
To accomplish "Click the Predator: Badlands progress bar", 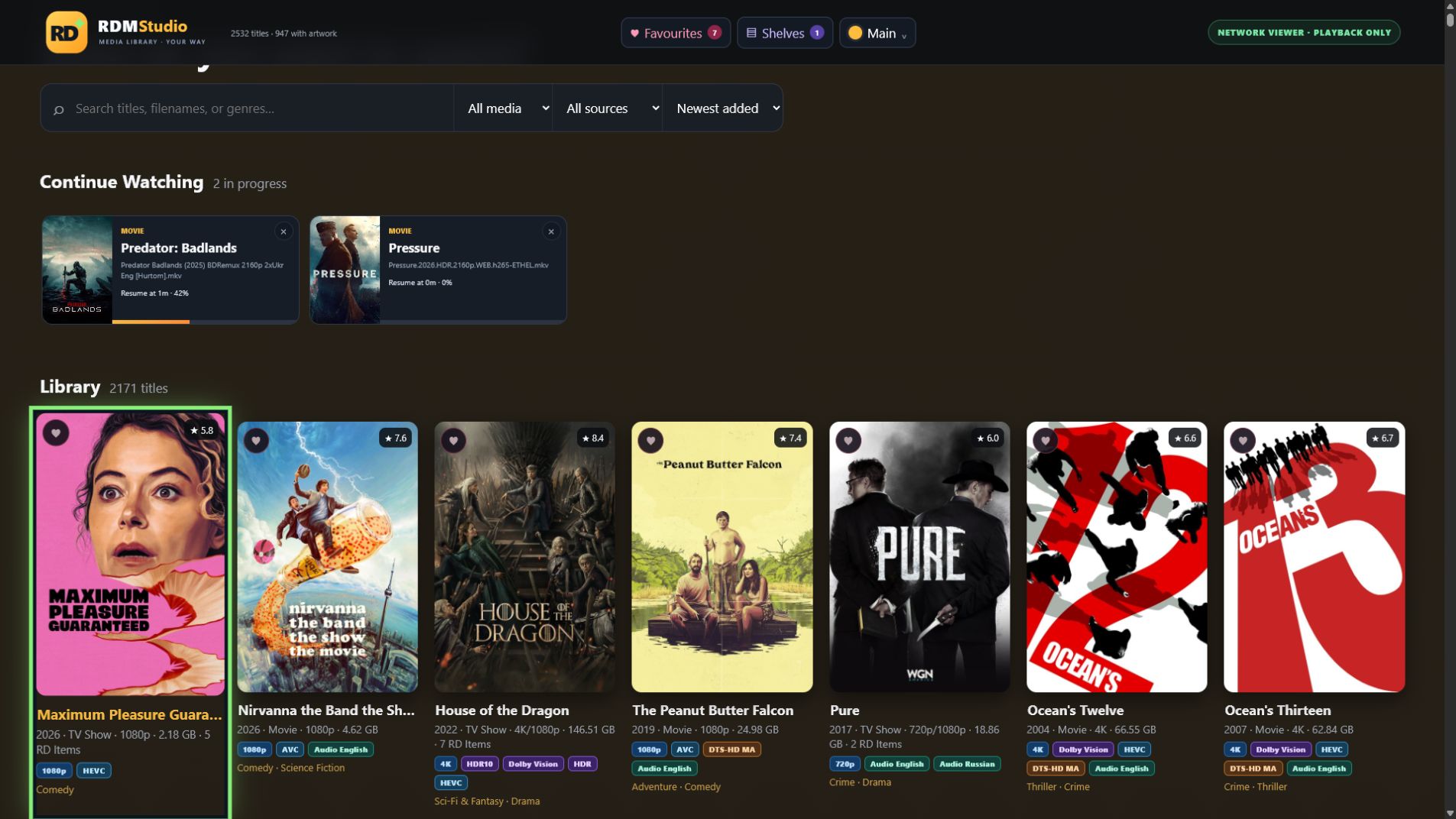I will click(206, 322).
